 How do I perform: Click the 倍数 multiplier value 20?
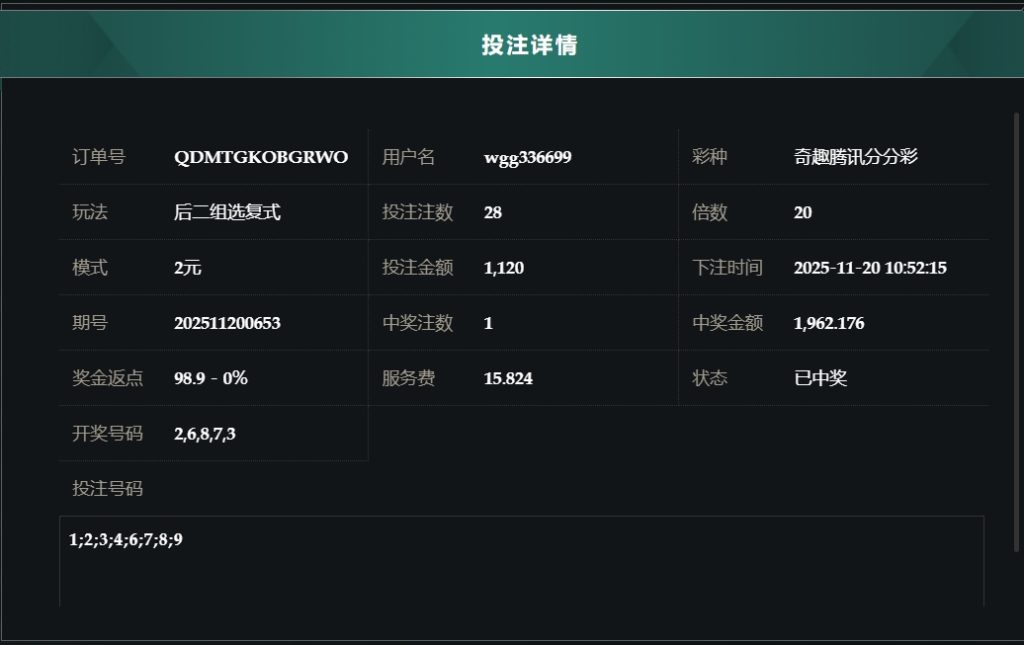click(802, 212)
